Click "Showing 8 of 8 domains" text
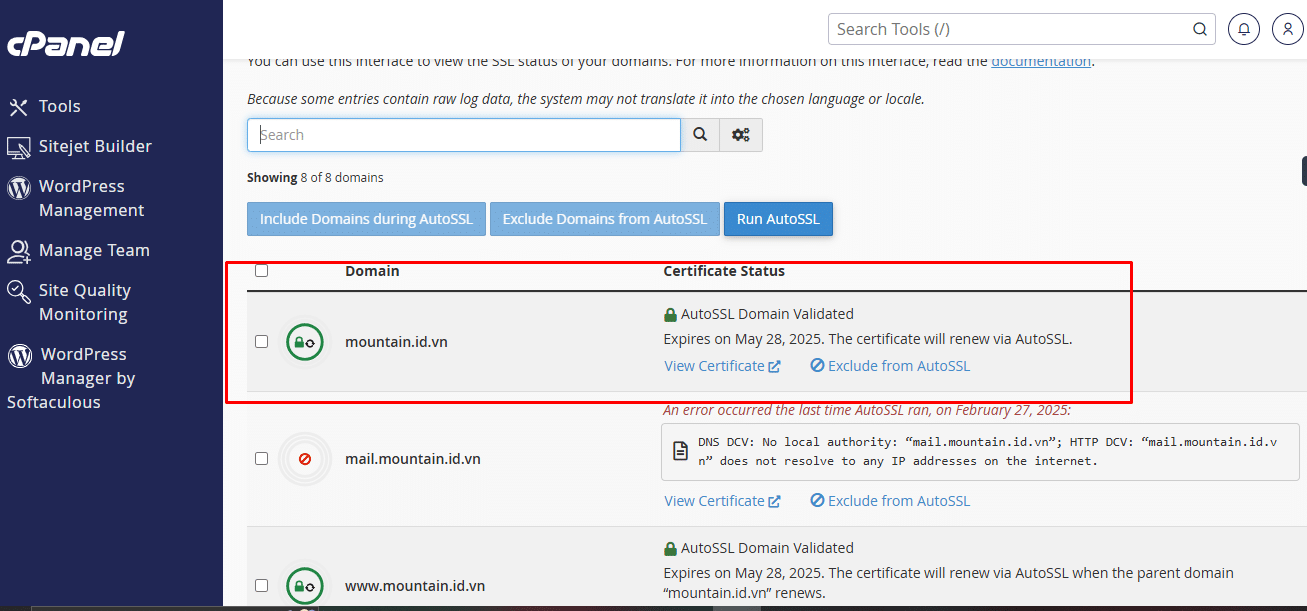Viewport: 1307px width, 611px height. 315,178
